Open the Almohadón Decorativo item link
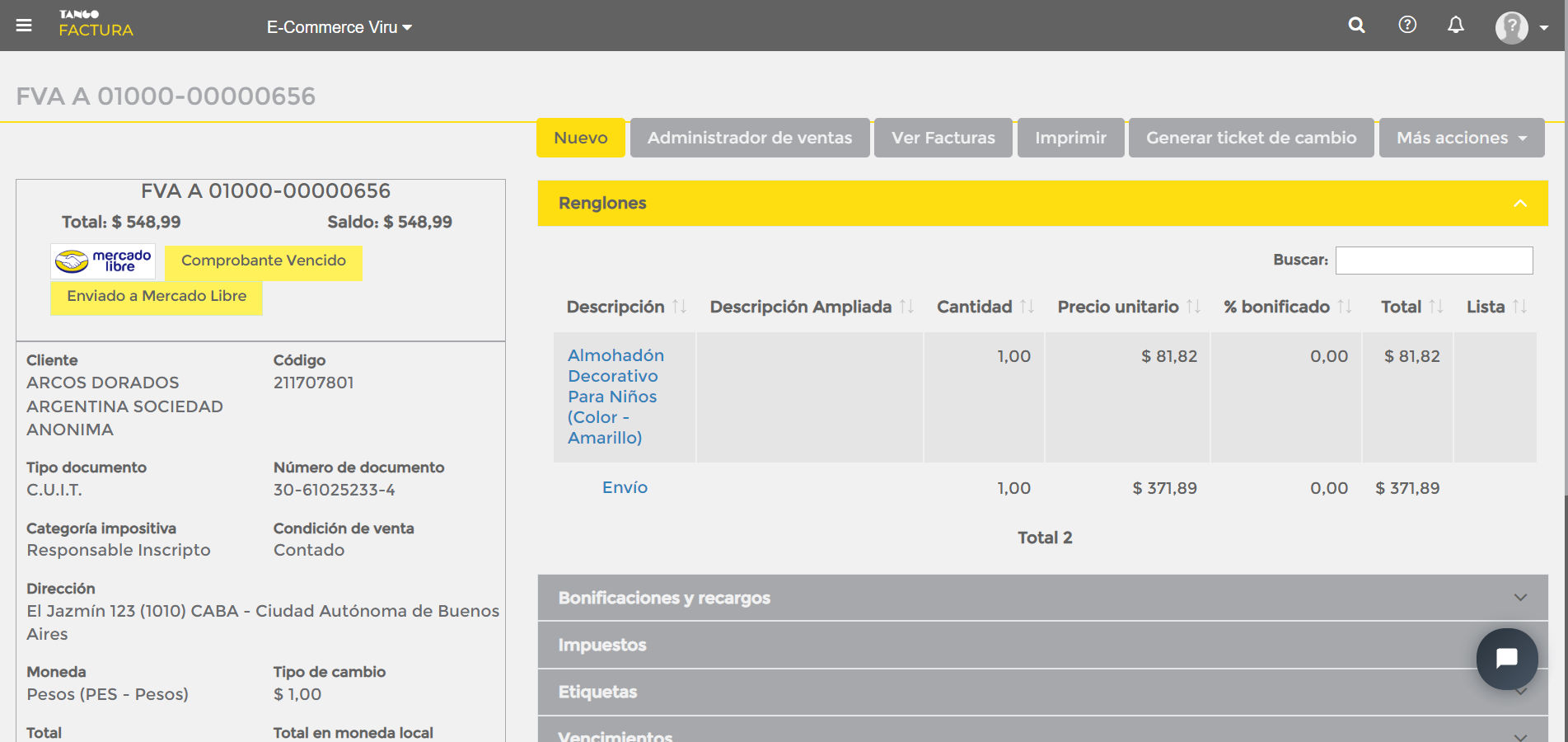The width and height of the screenshot is (1568, 742). point(615,397)
